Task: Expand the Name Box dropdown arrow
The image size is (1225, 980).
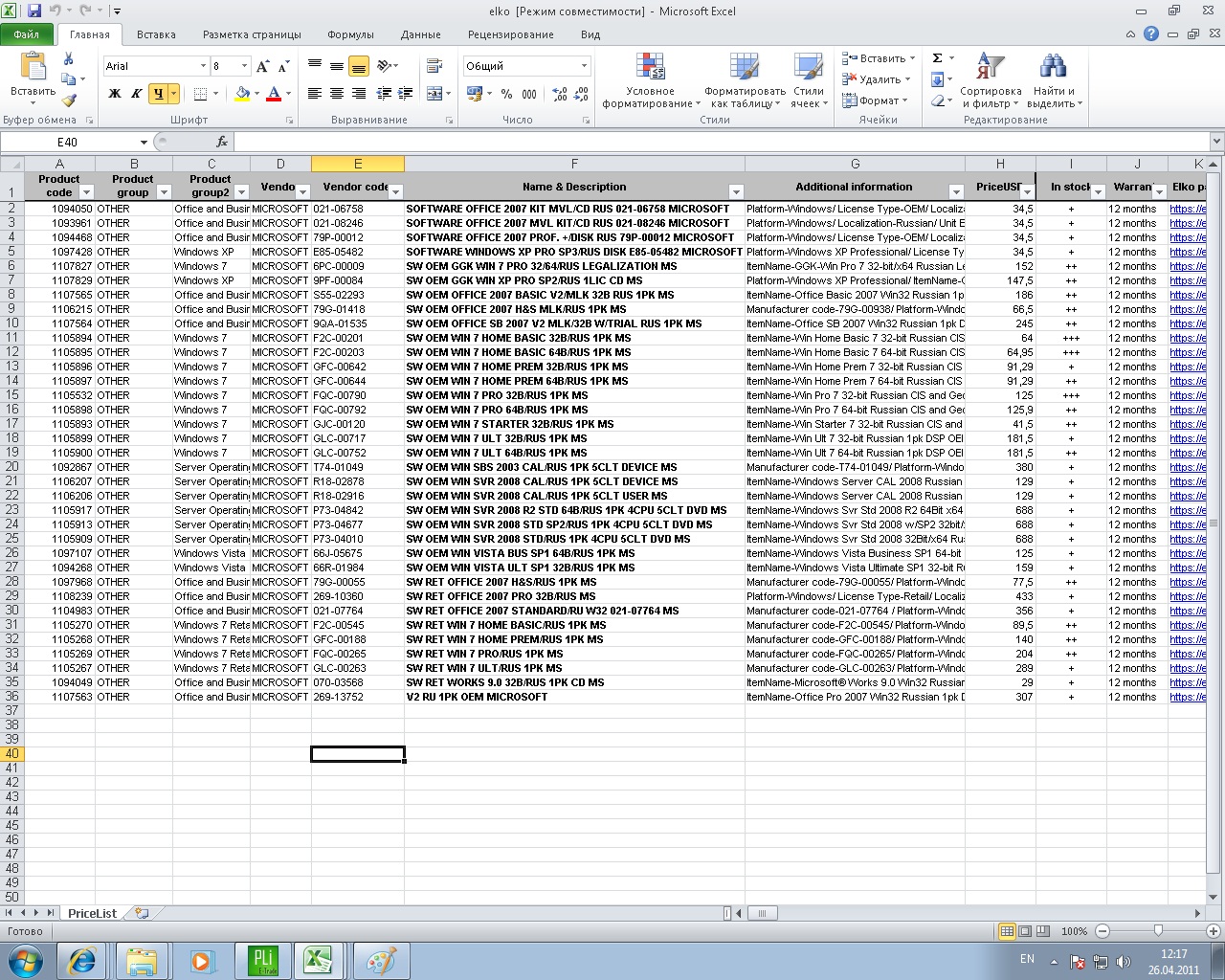Action: [x=144, y=142]
